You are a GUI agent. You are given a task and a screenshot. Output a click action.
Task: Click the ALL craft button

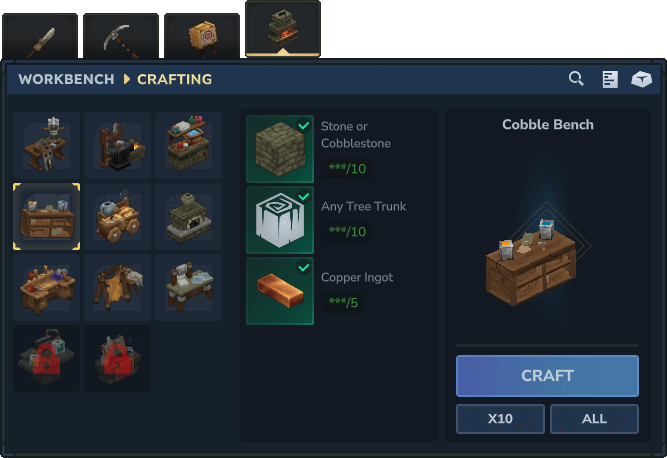594,419
